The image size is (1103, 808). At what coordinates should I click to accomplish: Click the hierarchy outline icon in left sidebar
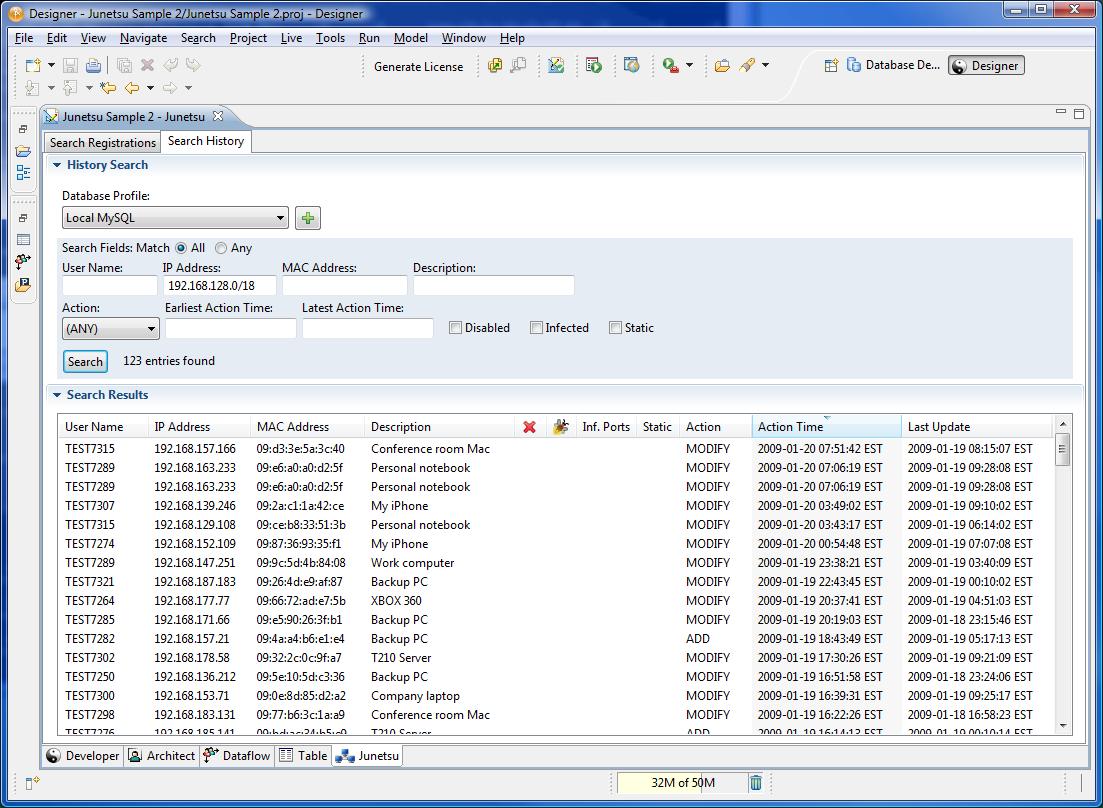23,172
